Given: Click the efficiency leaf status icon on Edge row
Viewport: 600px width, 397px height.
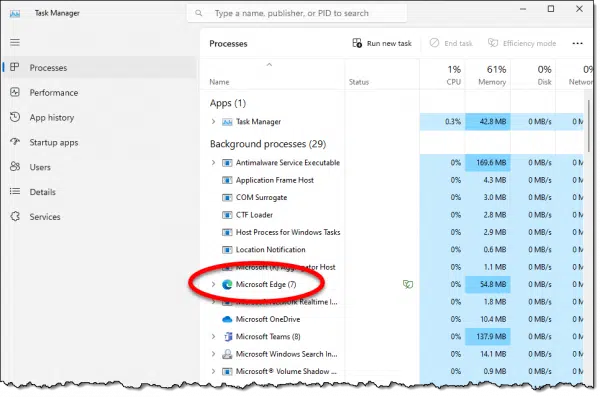Looking at the screenshot, I should click(x=408, y=284).
